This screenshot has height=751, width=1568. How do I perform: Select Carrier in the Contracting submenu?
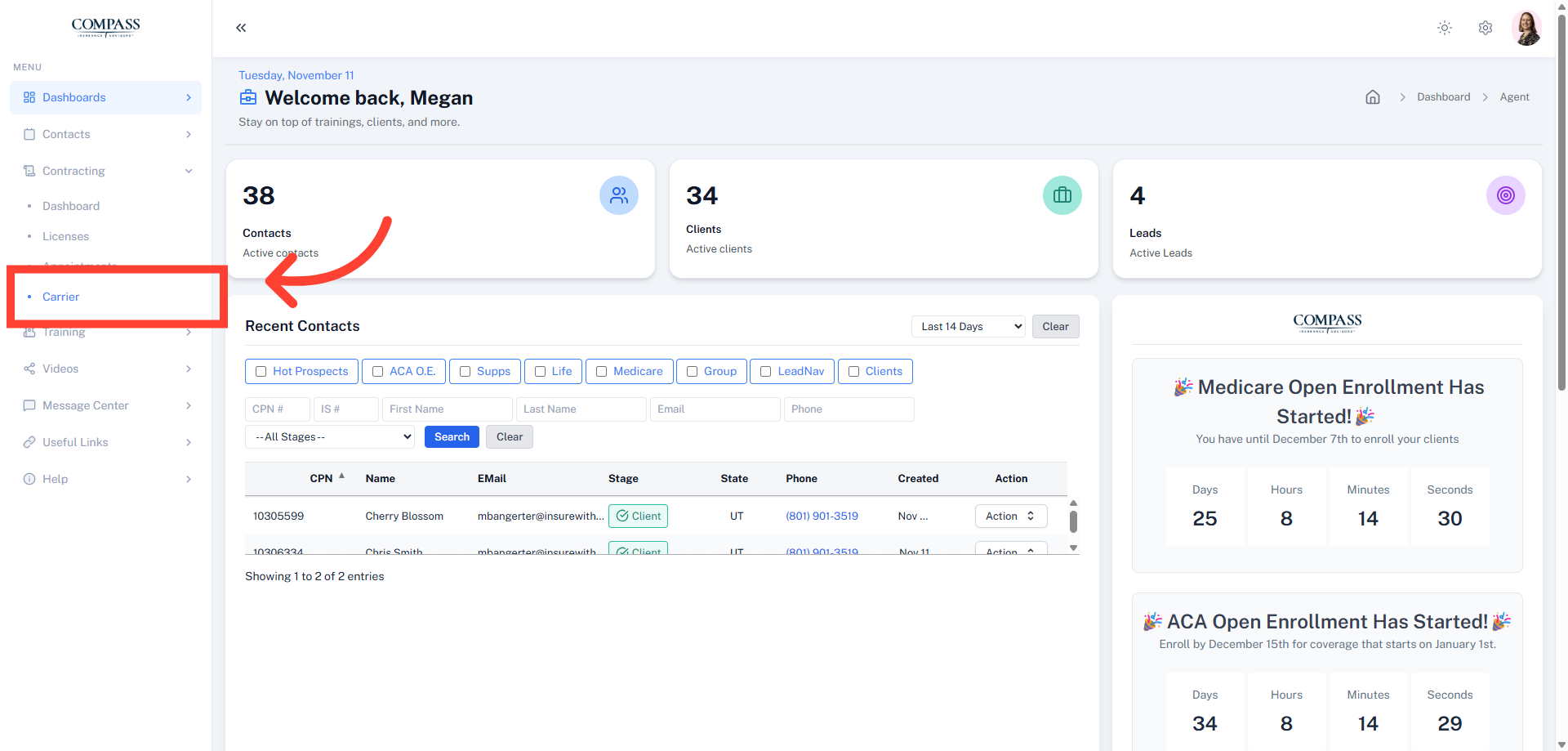click(x=61, y=297)
